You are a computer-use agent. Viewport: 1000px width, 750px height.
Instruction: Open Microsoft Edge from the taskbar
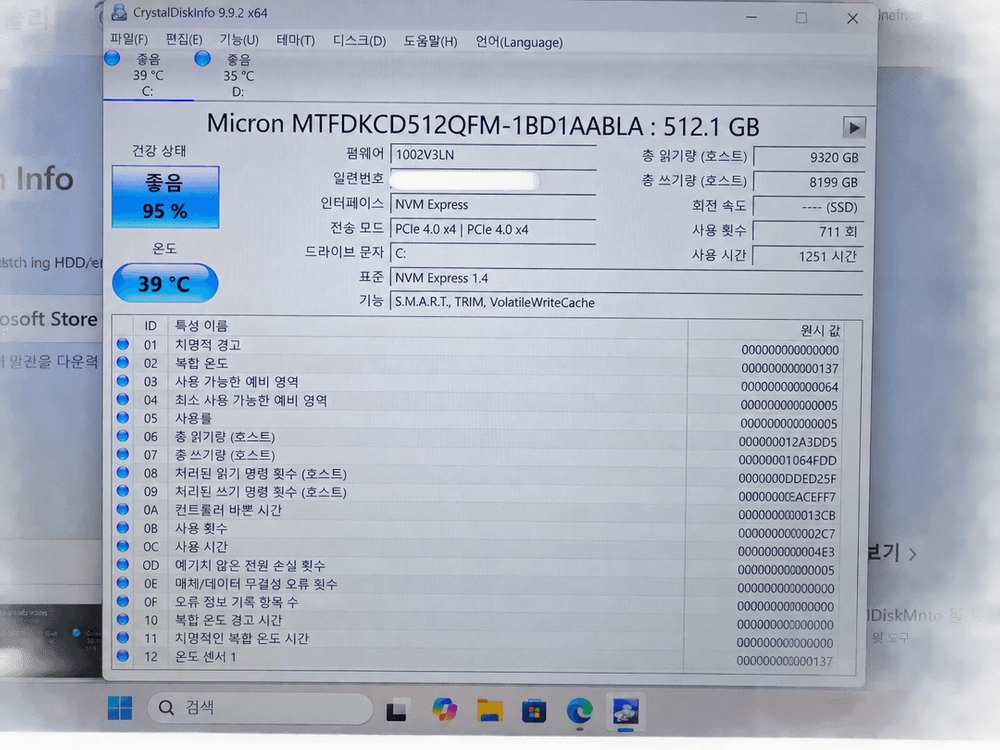coord(580,710)
